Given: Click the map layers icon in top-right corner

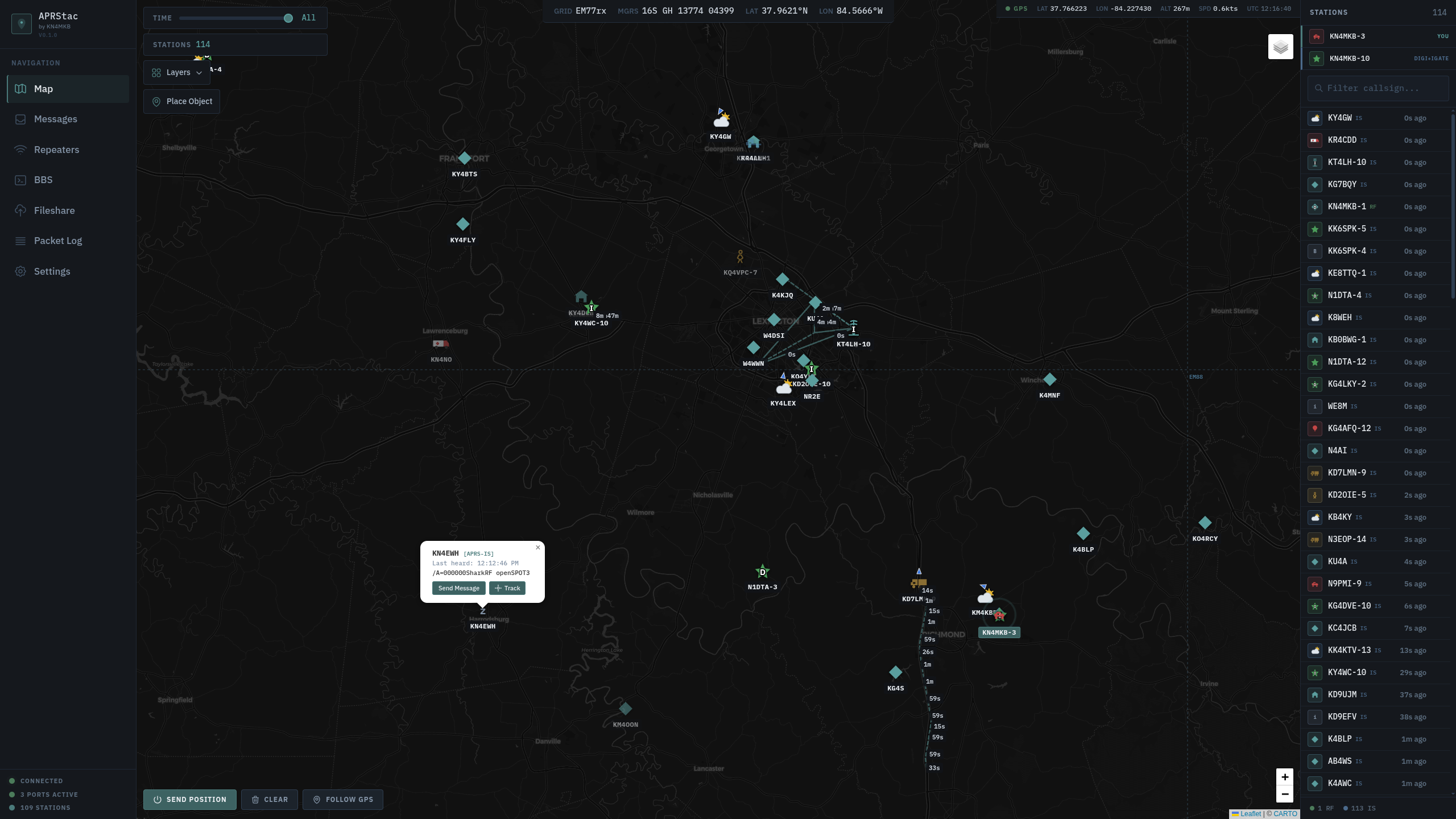Looking at the screenshot, I should click(x=1280, y=47).
